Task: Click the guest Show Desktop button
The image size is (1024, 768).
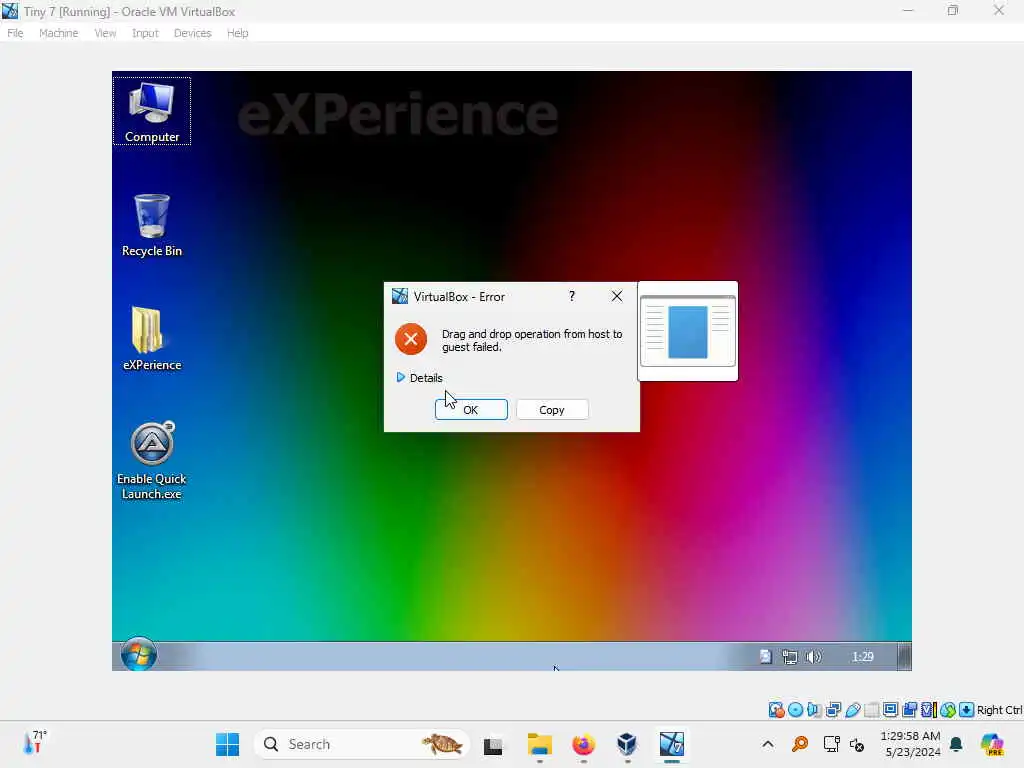Action: tap(904, 656)
